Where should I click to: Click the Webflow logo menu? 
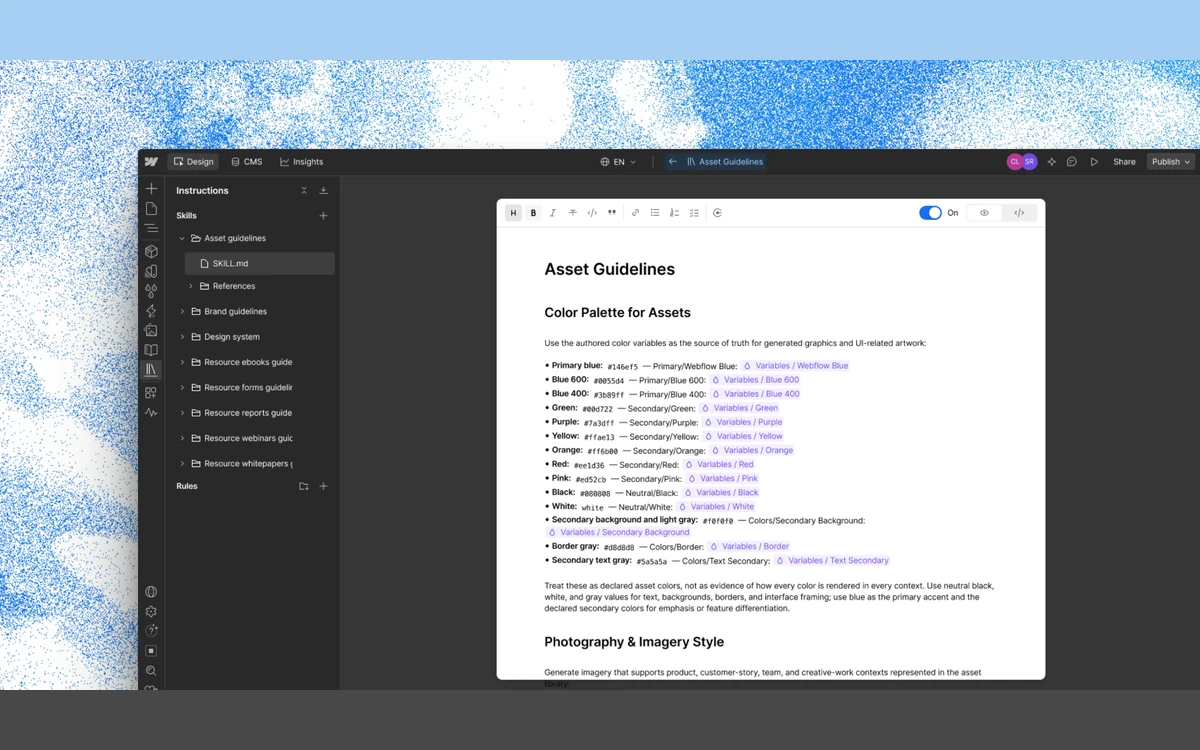tap(151, 162)
